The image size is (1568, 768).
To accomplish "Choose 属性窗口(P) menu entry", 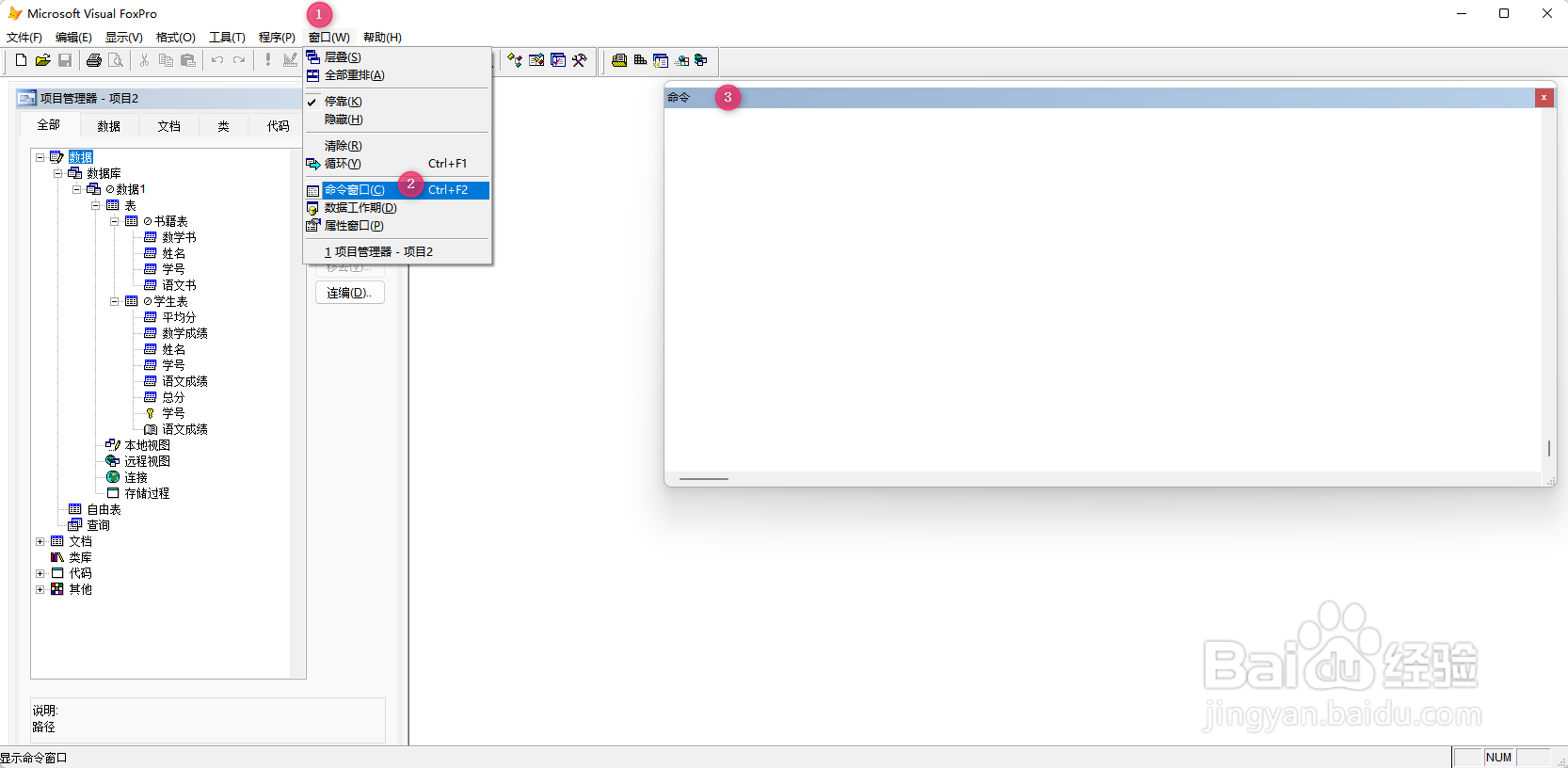I will 396,226.
